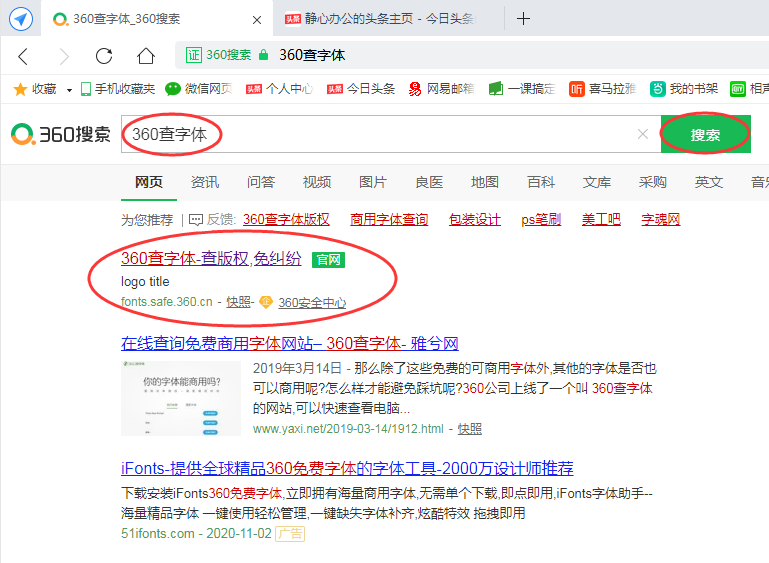Image resolution: width=769 pixels, height=563 pixels.
Task: Open 手机收藏夹 bookmark
Action: 118,89
